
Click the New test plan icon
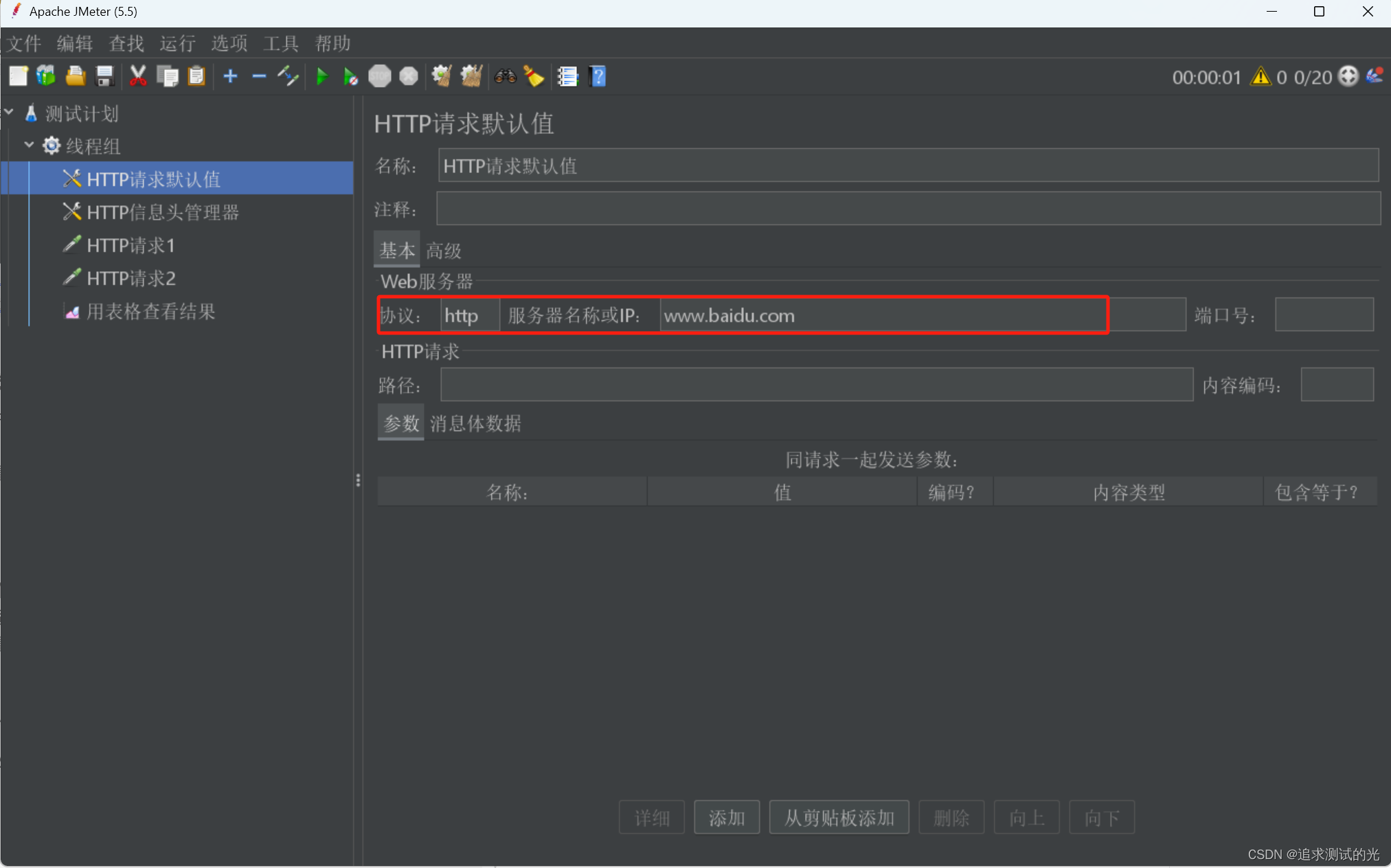(18, 76)
